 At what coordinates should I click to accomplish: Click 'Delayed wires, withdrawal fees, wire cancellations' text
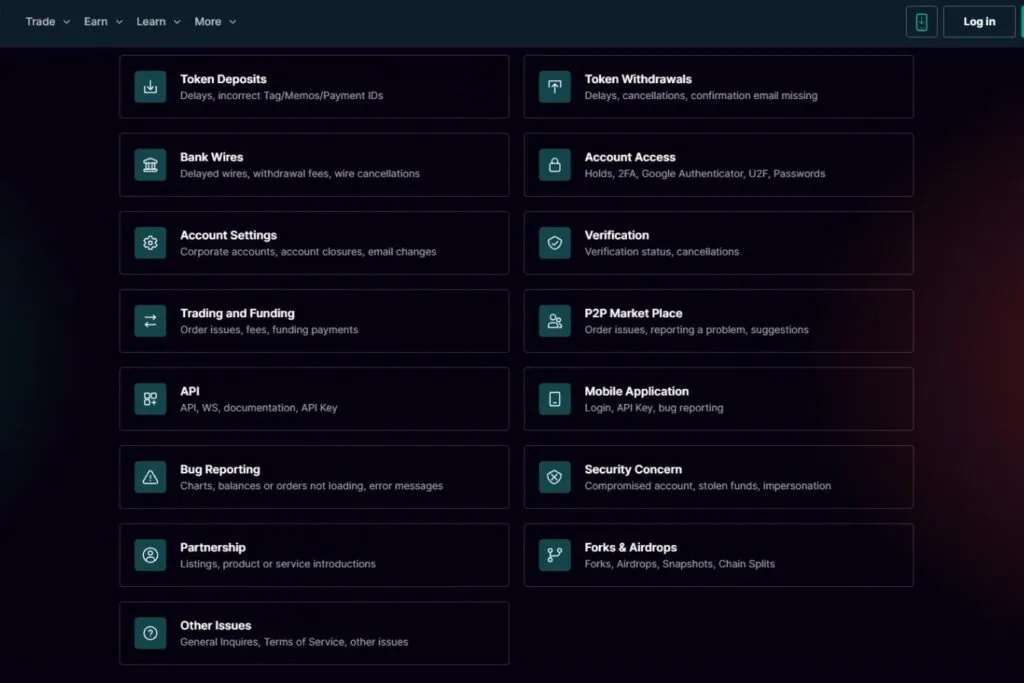coord(300,174)
